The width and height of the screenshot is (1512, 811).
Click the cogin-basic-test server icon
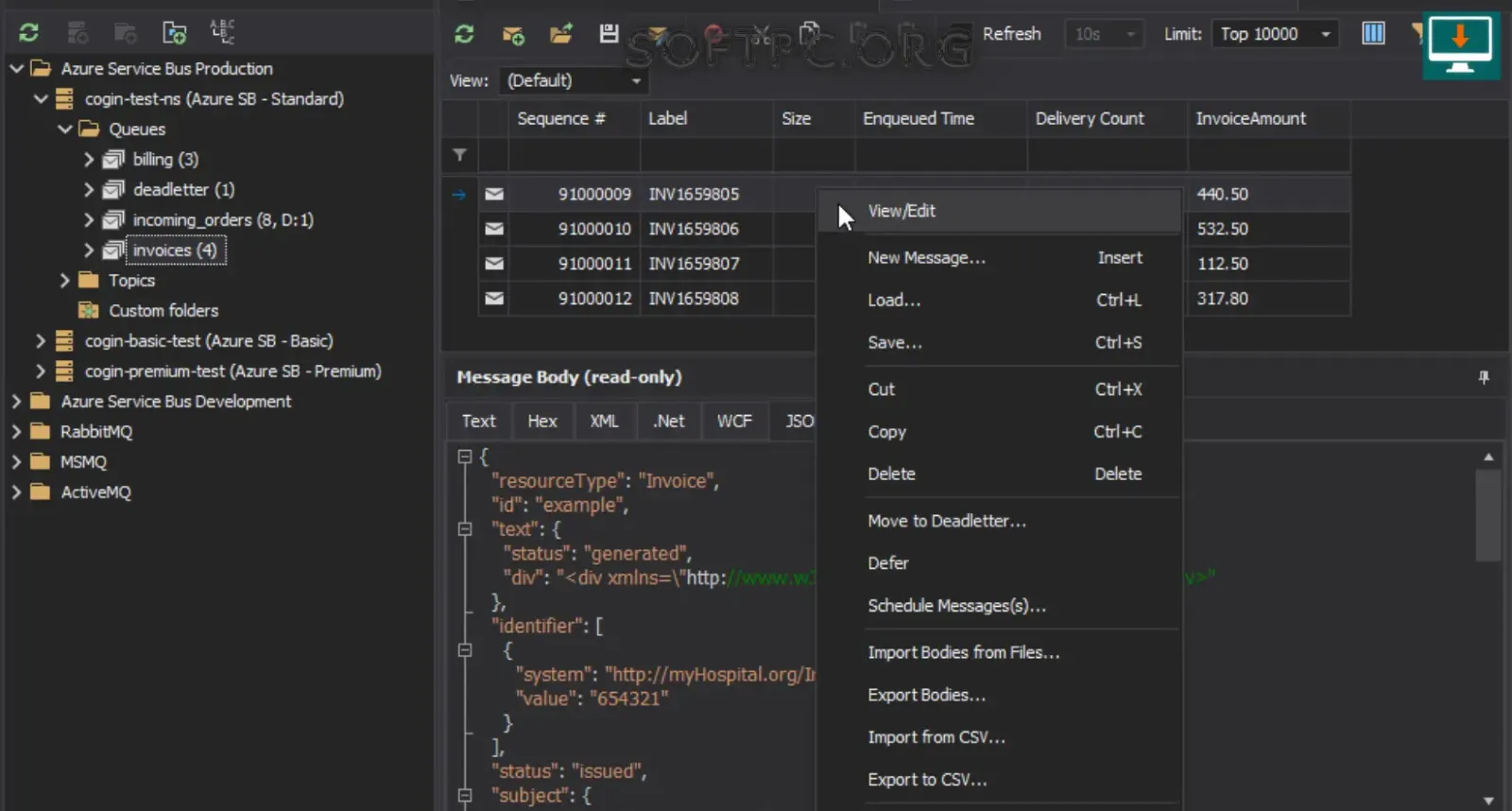[64, 340]
